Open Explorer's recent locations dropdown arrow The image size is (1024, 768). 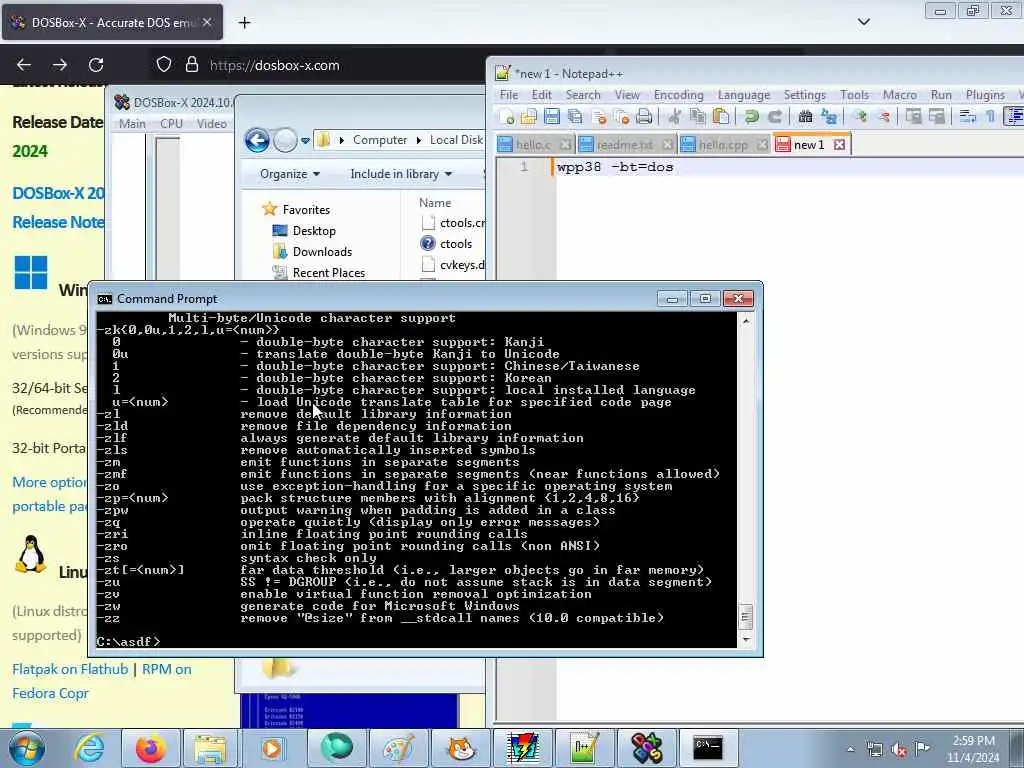tap(305, 140)
